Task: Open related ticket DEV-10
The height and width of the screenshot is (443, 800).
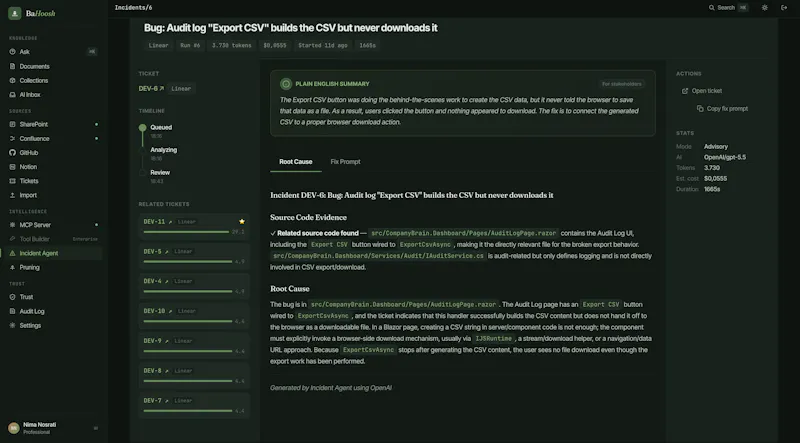Action: coord(158,311)
